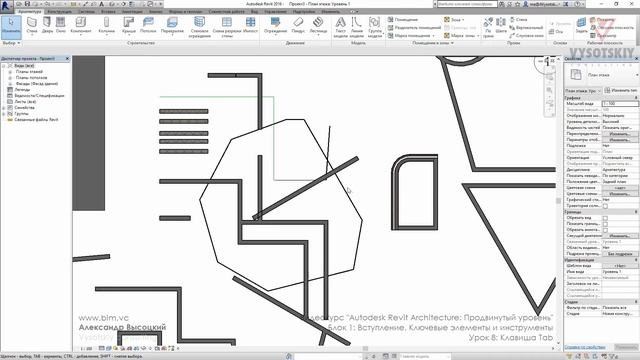
Task: Choose the Крыша (Roof) tool
Action: [129, 26]
